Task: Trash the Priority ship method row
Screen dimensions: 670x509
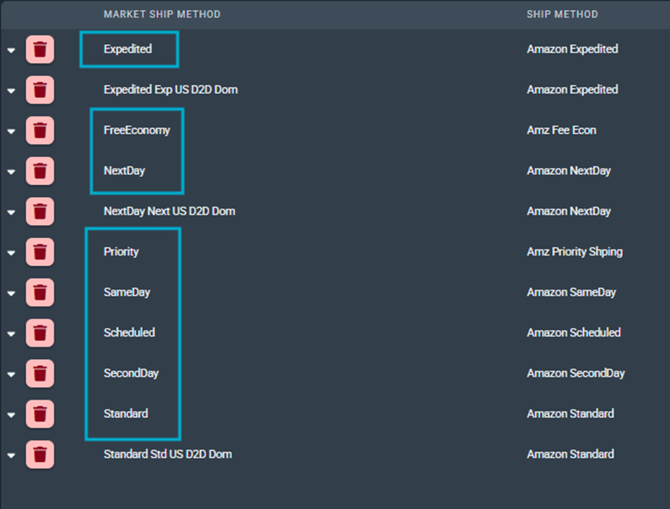Action: pyautogui.click(x=39, y=252)
